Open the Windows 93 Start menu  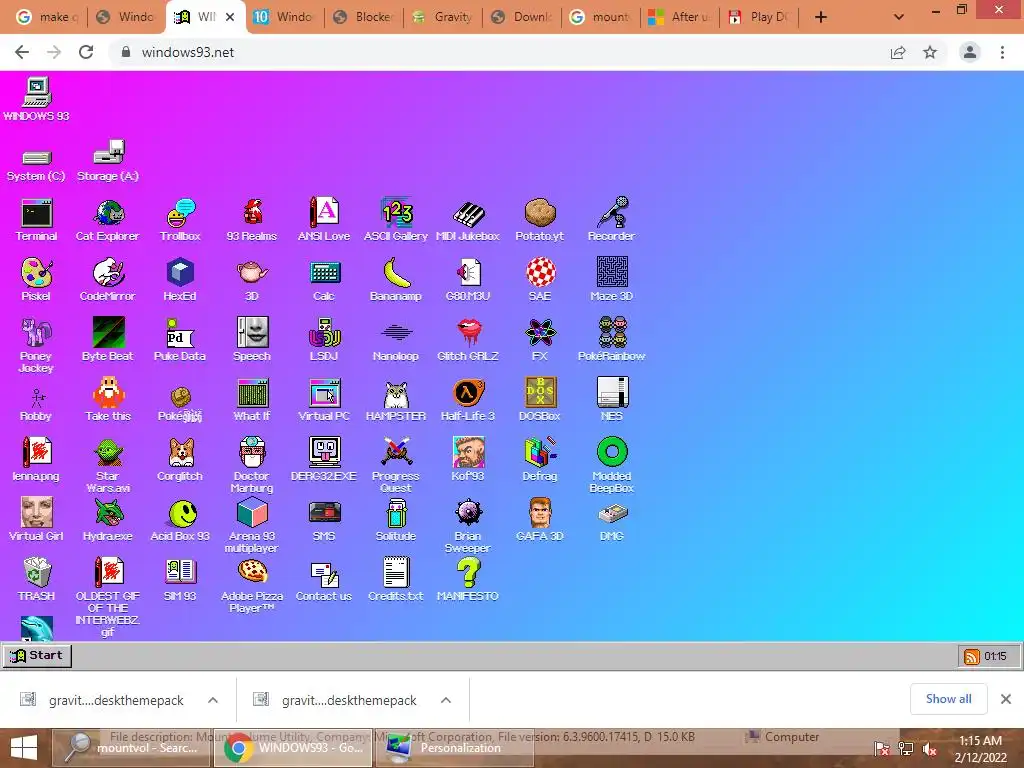coord(37,656)
